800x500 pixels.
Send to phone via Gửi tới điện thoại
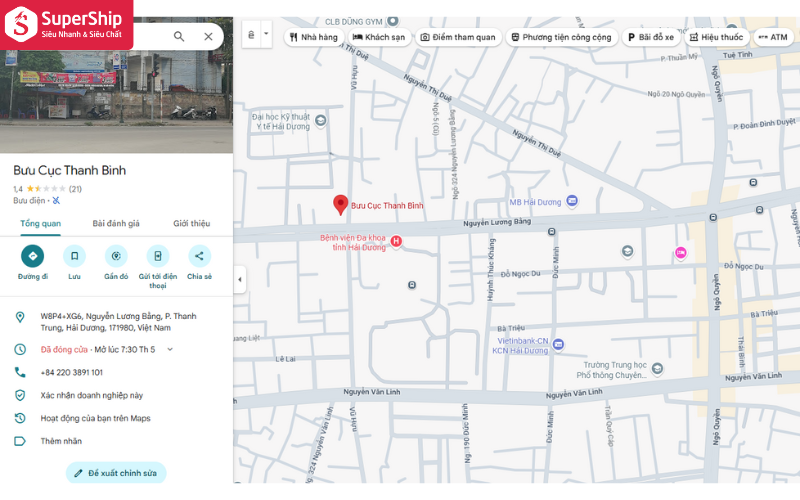[x=158, y=256]
